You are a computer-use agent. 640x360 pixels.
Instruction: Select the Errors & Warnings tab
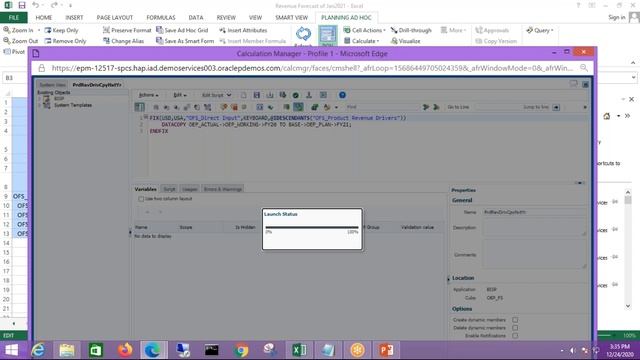(x=222, y=189)
